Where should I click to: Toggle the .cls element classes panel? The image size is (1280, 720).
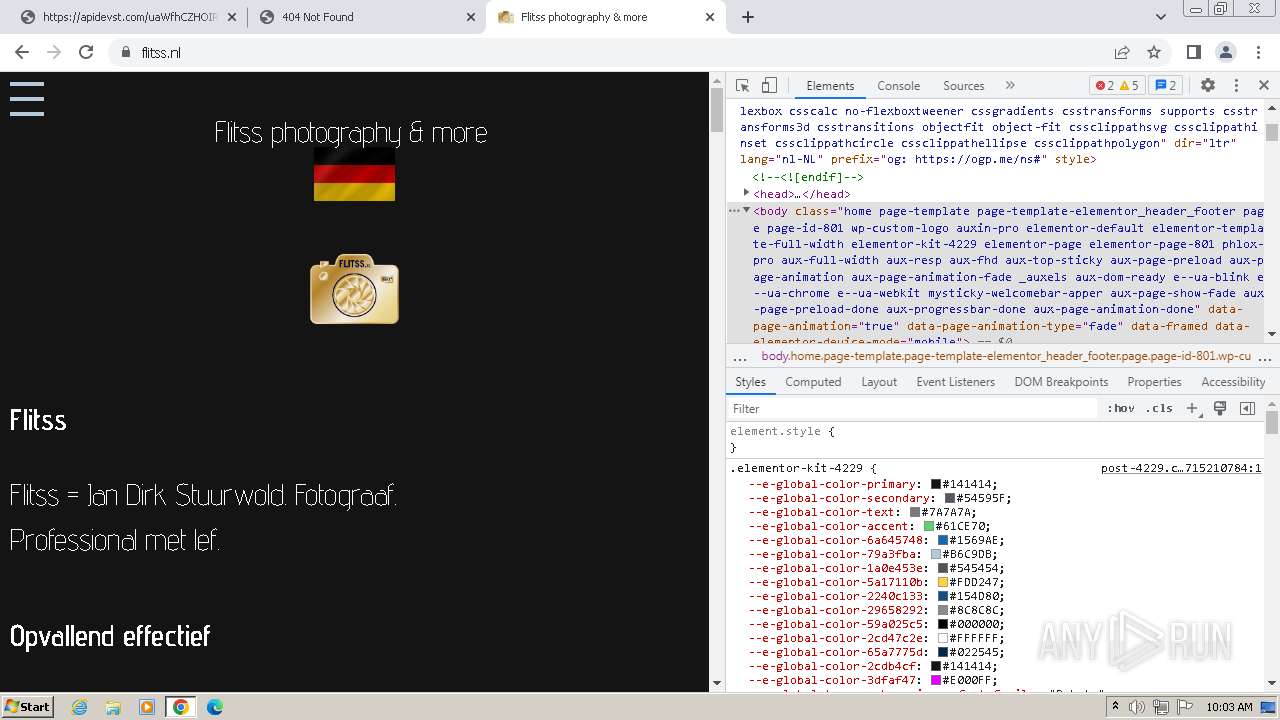click(x=1159, y=409)
